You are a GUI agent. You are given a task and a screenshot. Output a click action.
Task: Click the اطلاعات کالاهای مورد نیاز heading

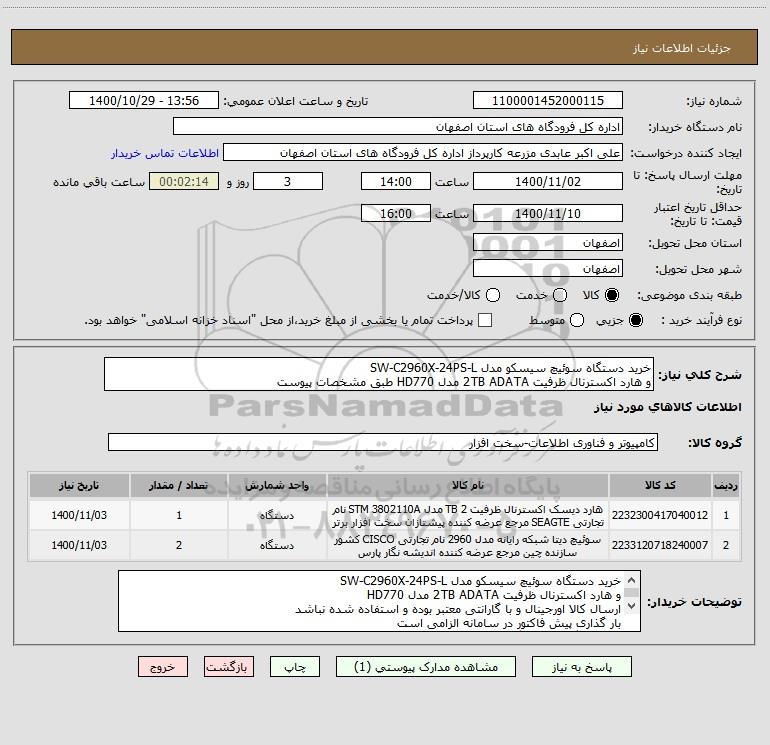pos(667,407)
